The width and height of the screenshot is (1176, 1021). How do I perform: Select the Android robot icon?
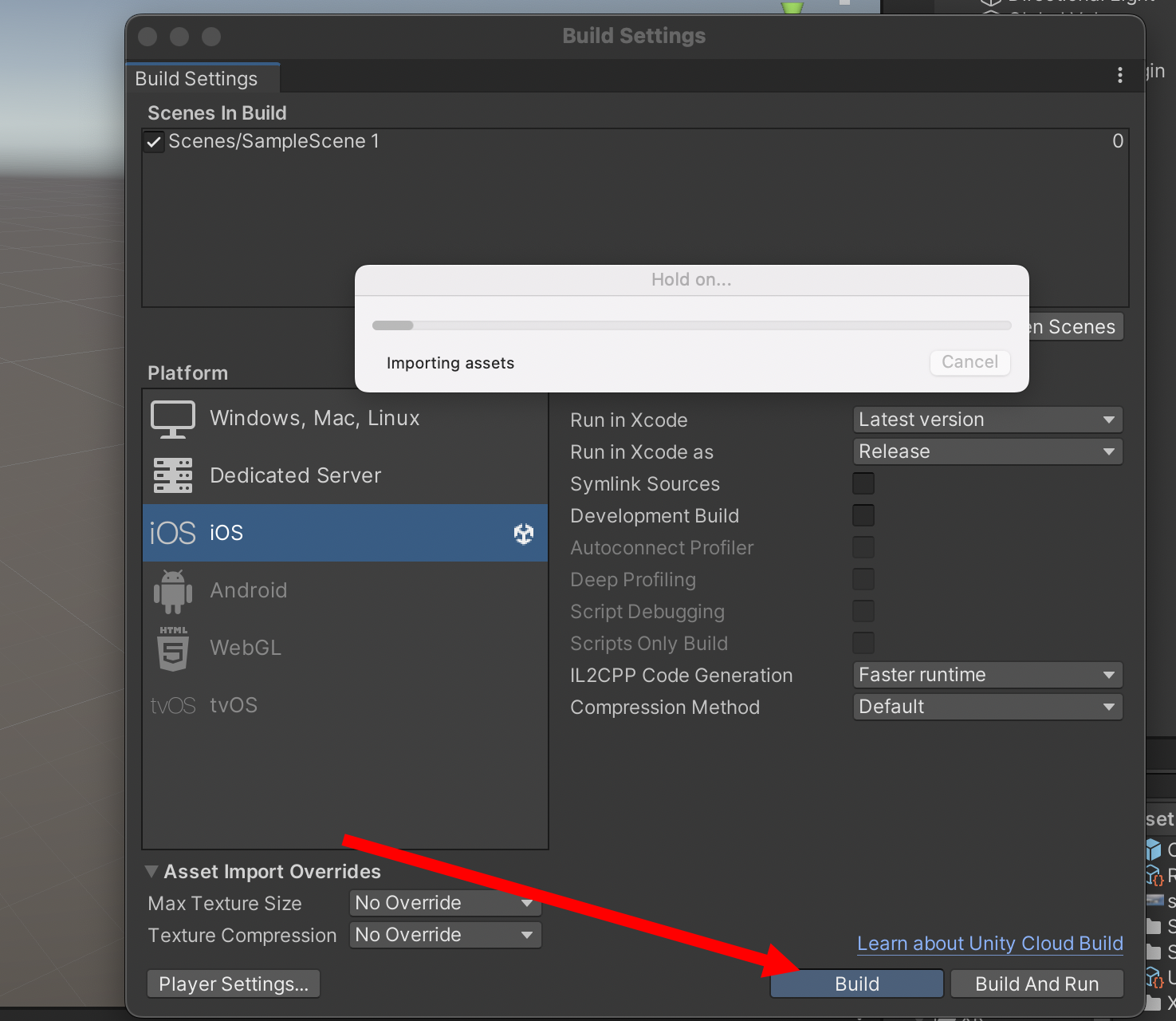pos(173,591)
